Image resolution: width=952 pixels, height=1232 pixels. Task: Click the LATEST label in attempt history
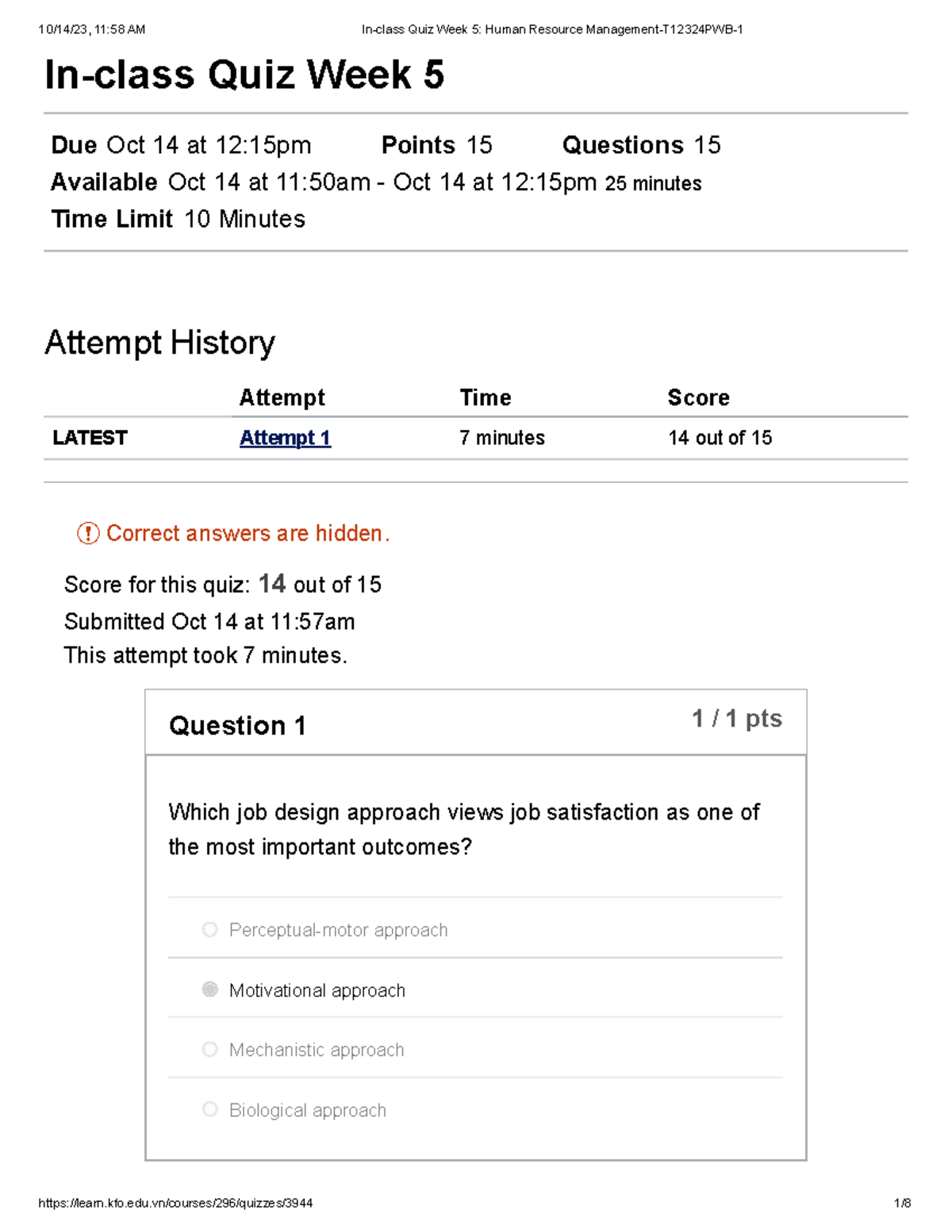(x=90, y=437)
